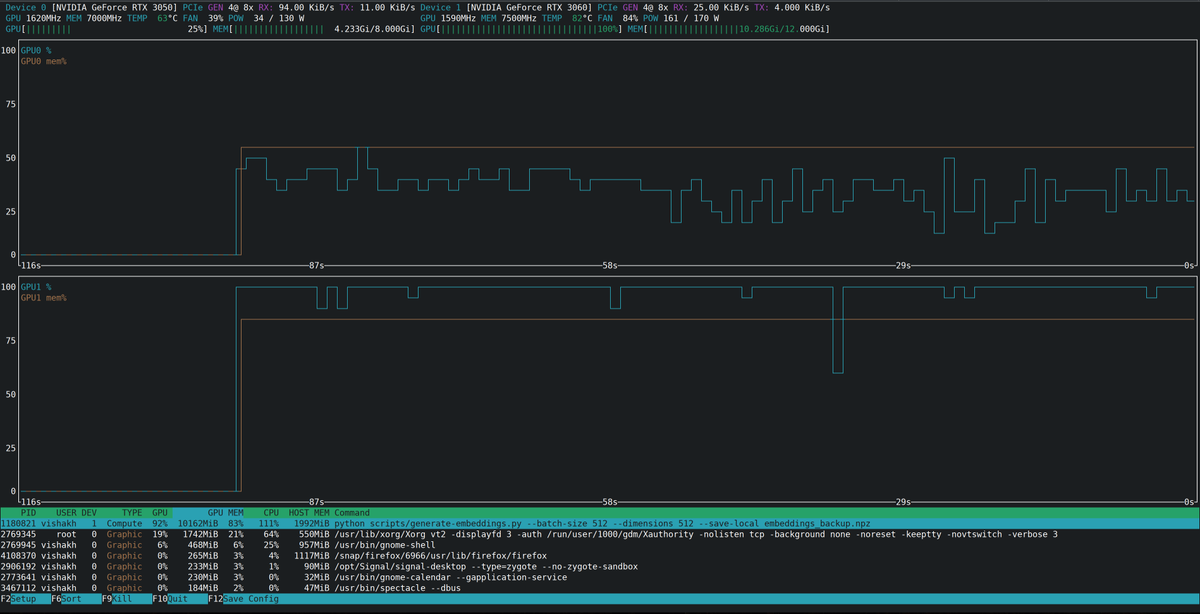This screenshot has height=614, width=1200.
Task: Sort by the PID column header
Action: (x=28, y=512)
